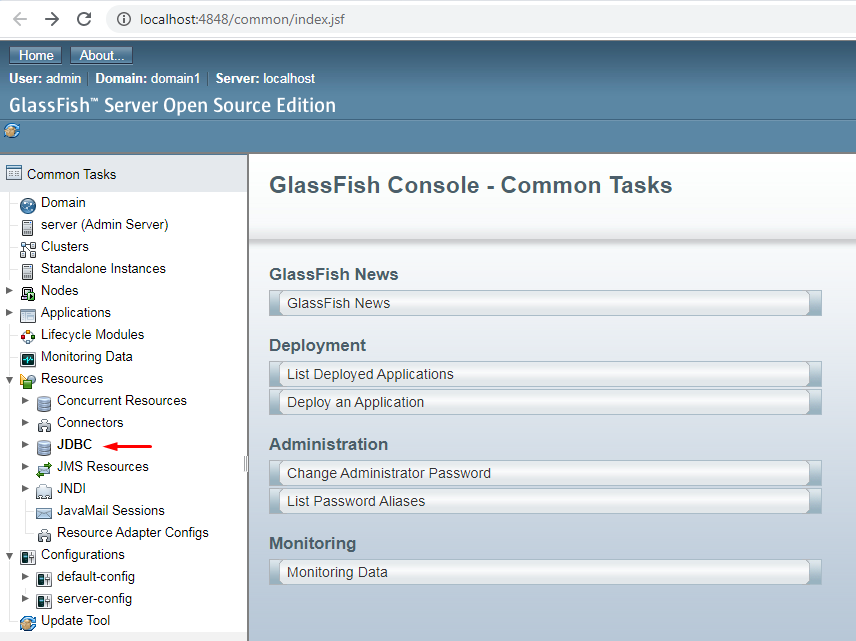Select the JMS Resources icon
The image size is (856, 641).
click(x=43, y=466)
